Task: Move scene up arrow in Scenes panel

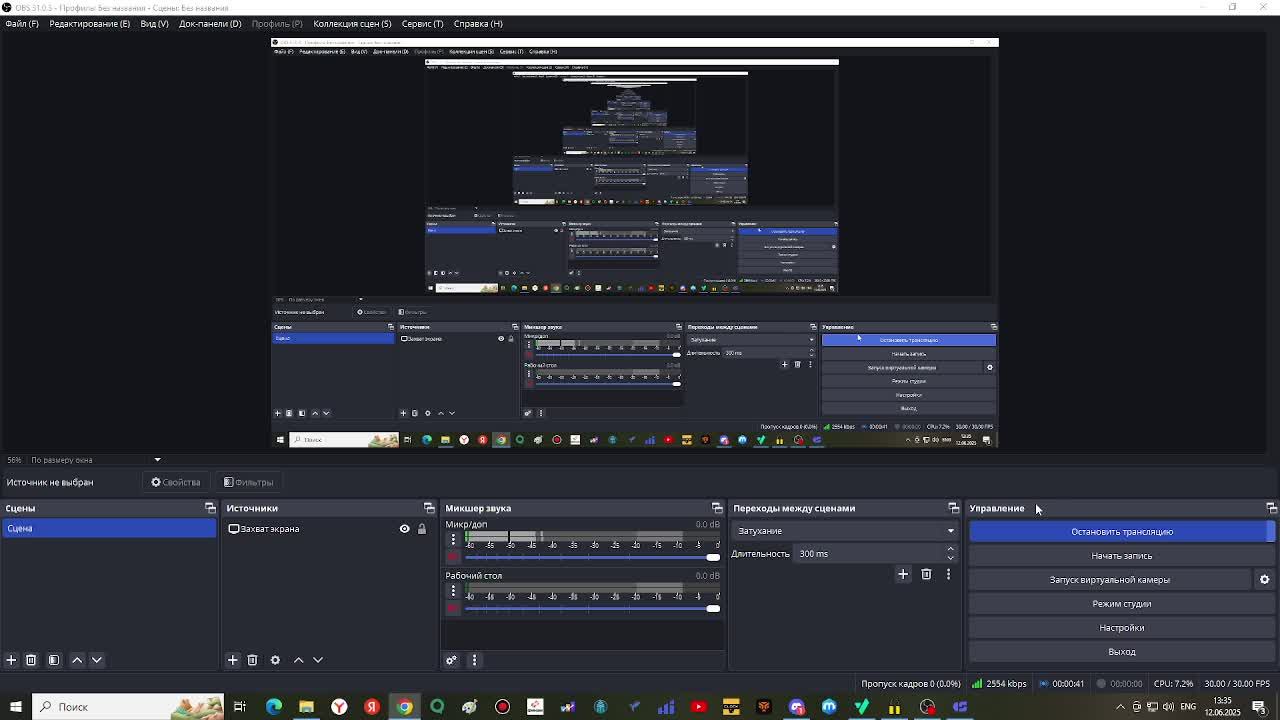Action: 77,660
